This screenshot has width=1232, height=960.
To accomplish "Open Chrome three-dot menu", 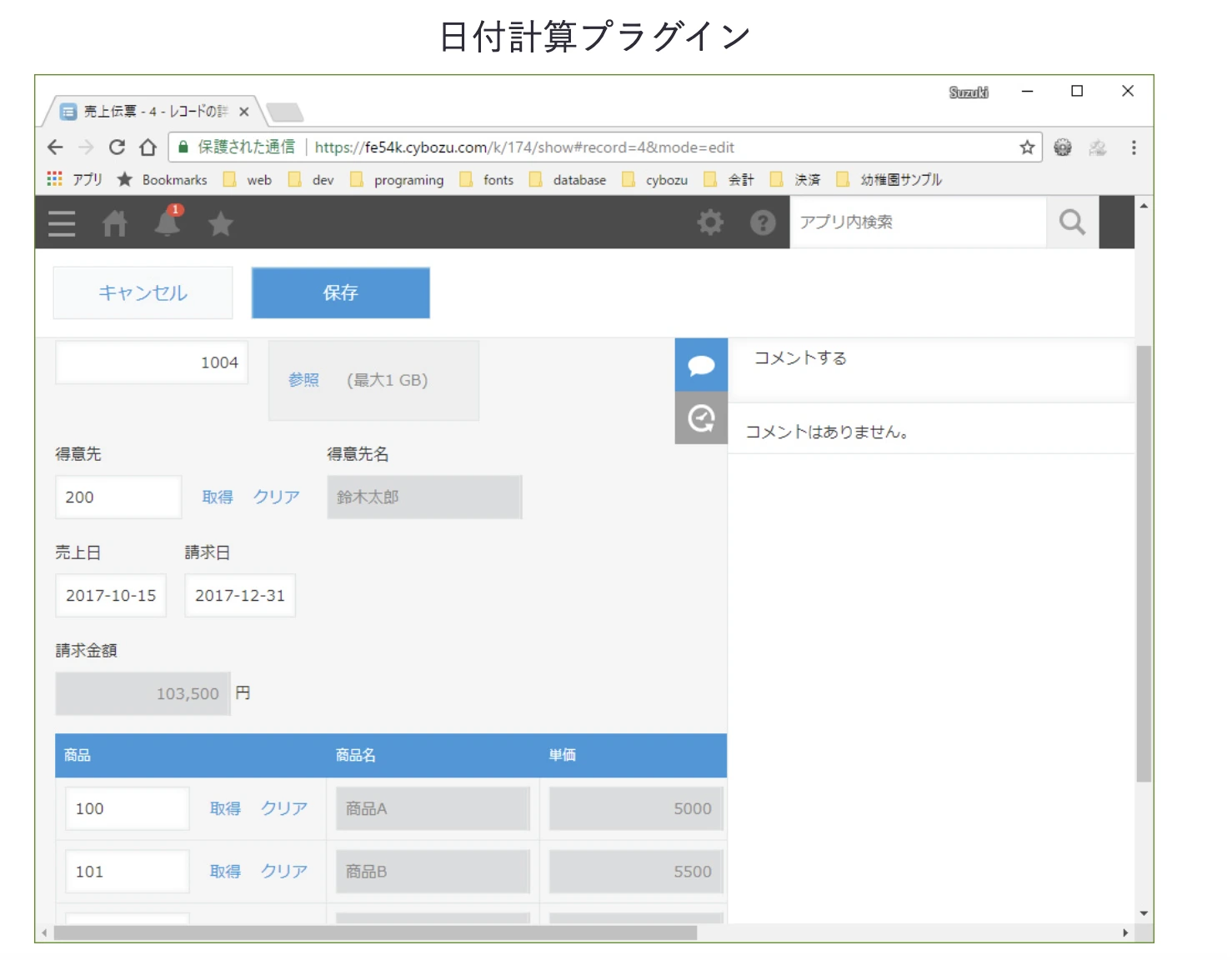I will (x=1134, y=147).
